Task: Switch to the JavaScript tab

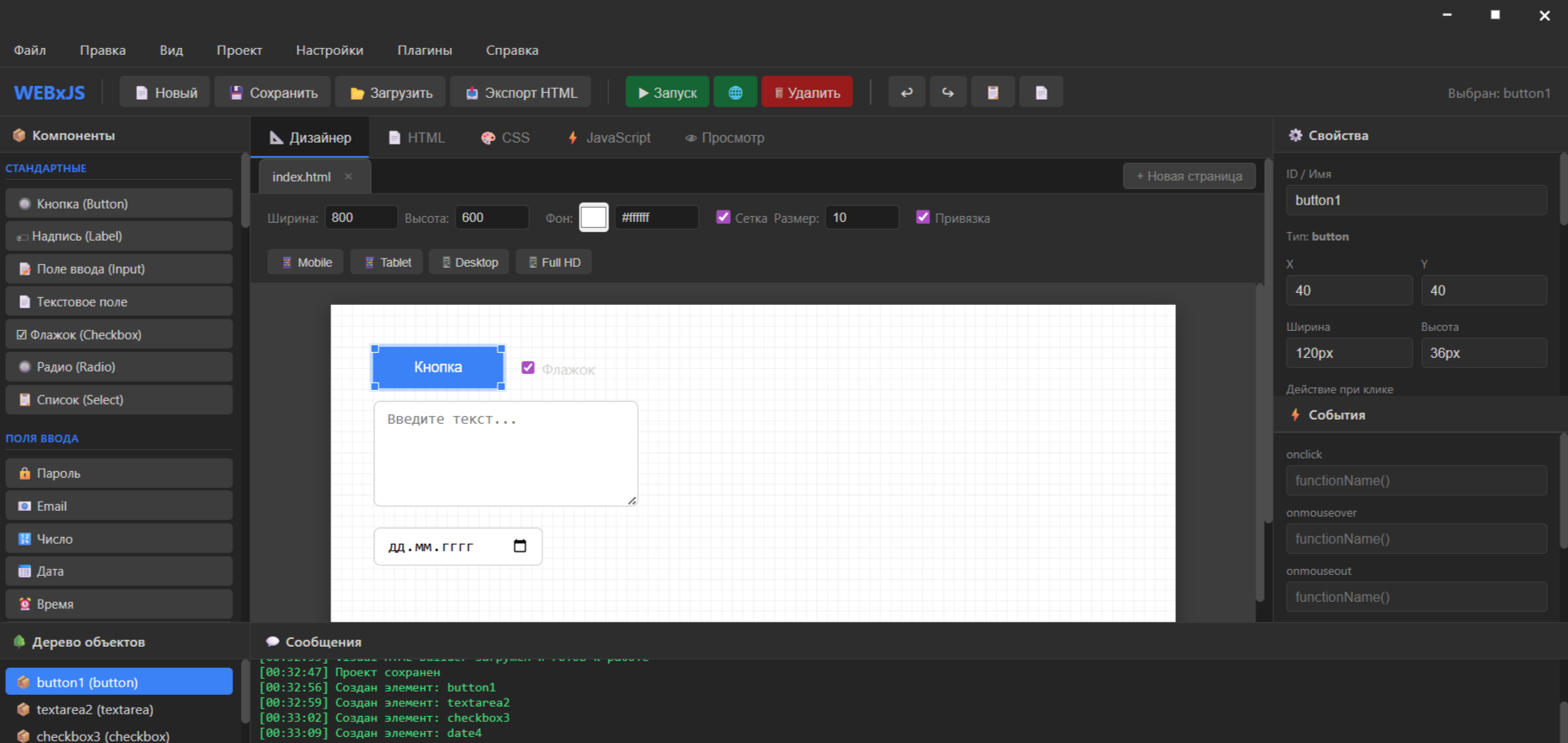Action: [x=608, y=138]
